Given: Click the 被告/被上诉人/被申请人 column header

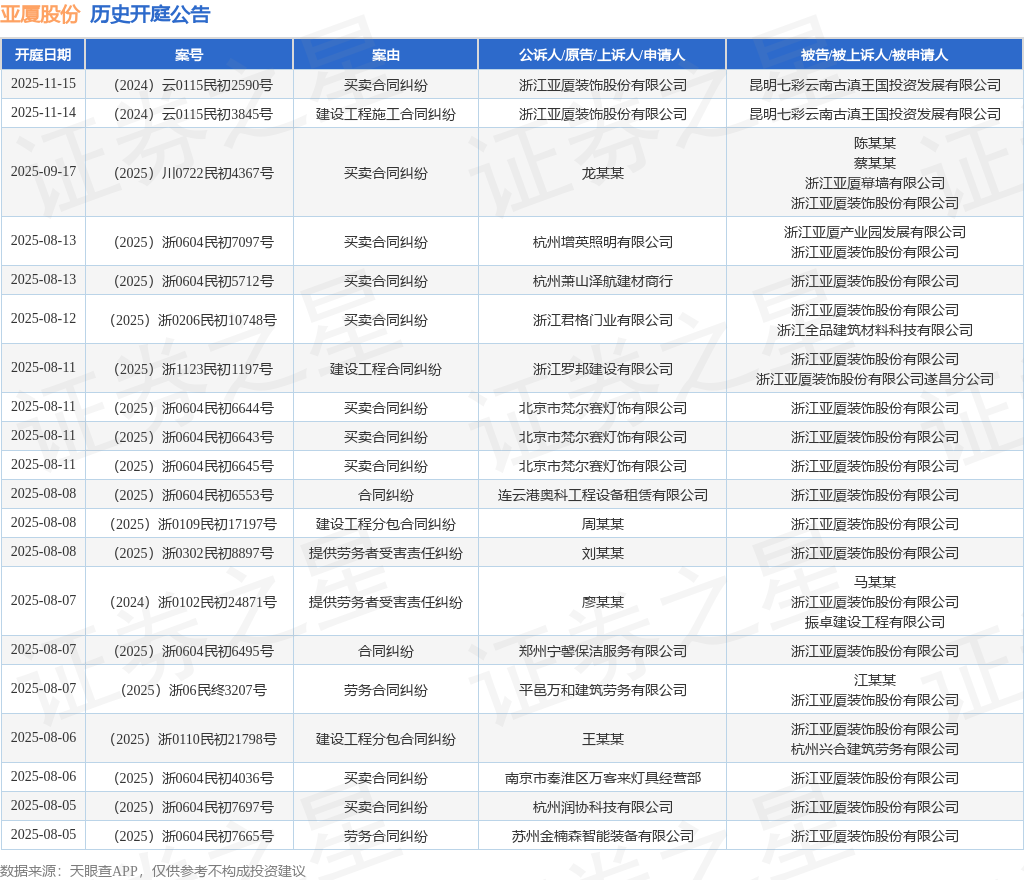Looking at the screenshot, I should 874,55.
